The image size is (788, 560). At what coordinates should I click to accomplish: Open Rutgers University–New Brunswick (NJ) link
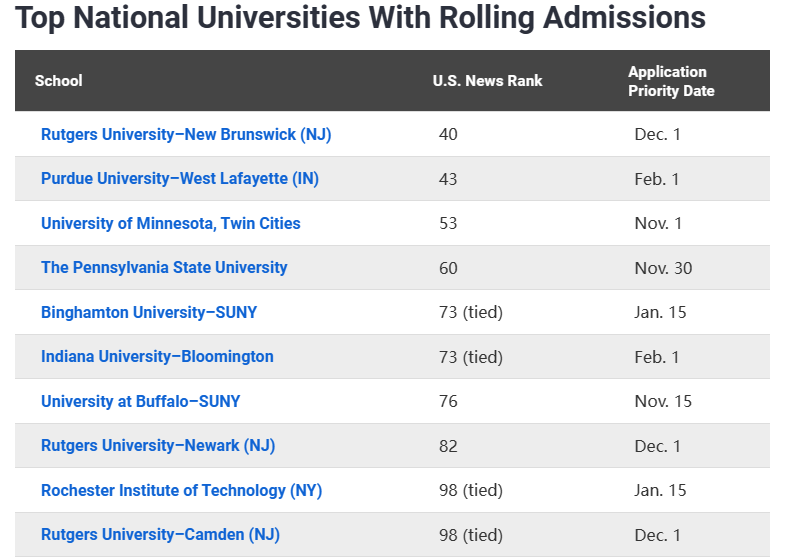point(186,135)
